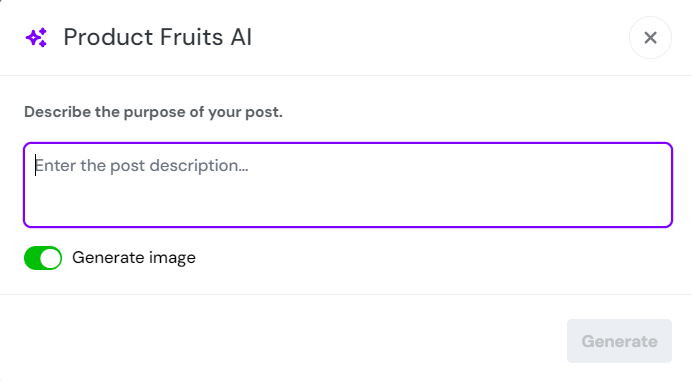The height and width of the screenshot is (382, 692).
Task: Focus the post description text box
Action: click(348, 185)
